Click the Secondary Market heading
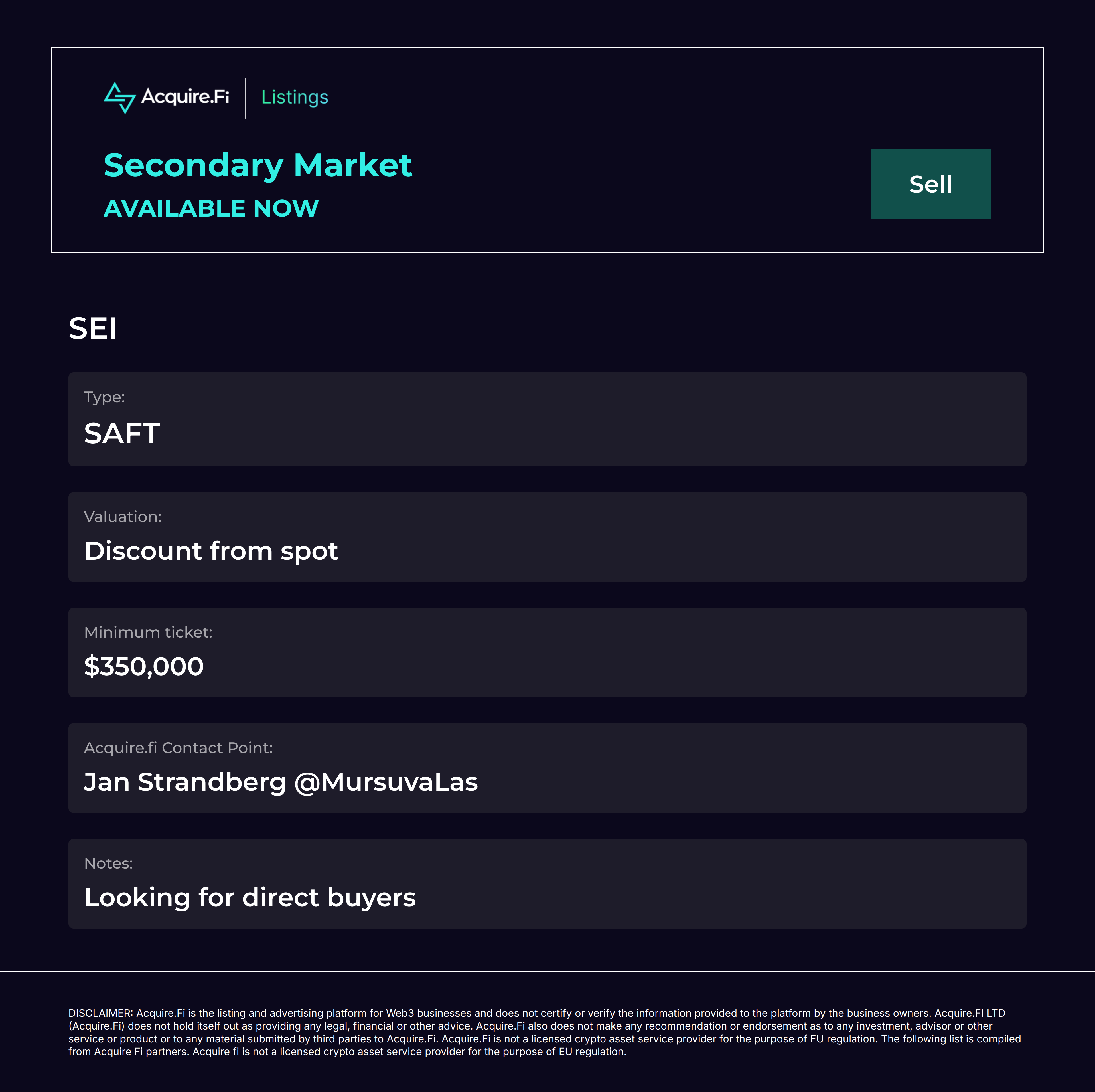This screenshot has height=1092, width=1095. (x=257, y=165)
